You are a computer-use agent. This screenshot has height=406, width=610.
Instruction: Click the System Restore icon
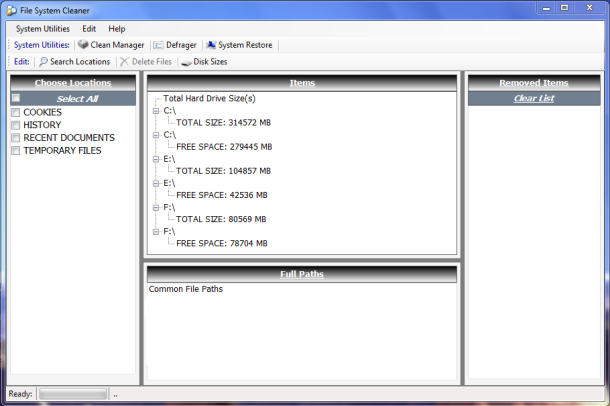click(x=211, y=45)
